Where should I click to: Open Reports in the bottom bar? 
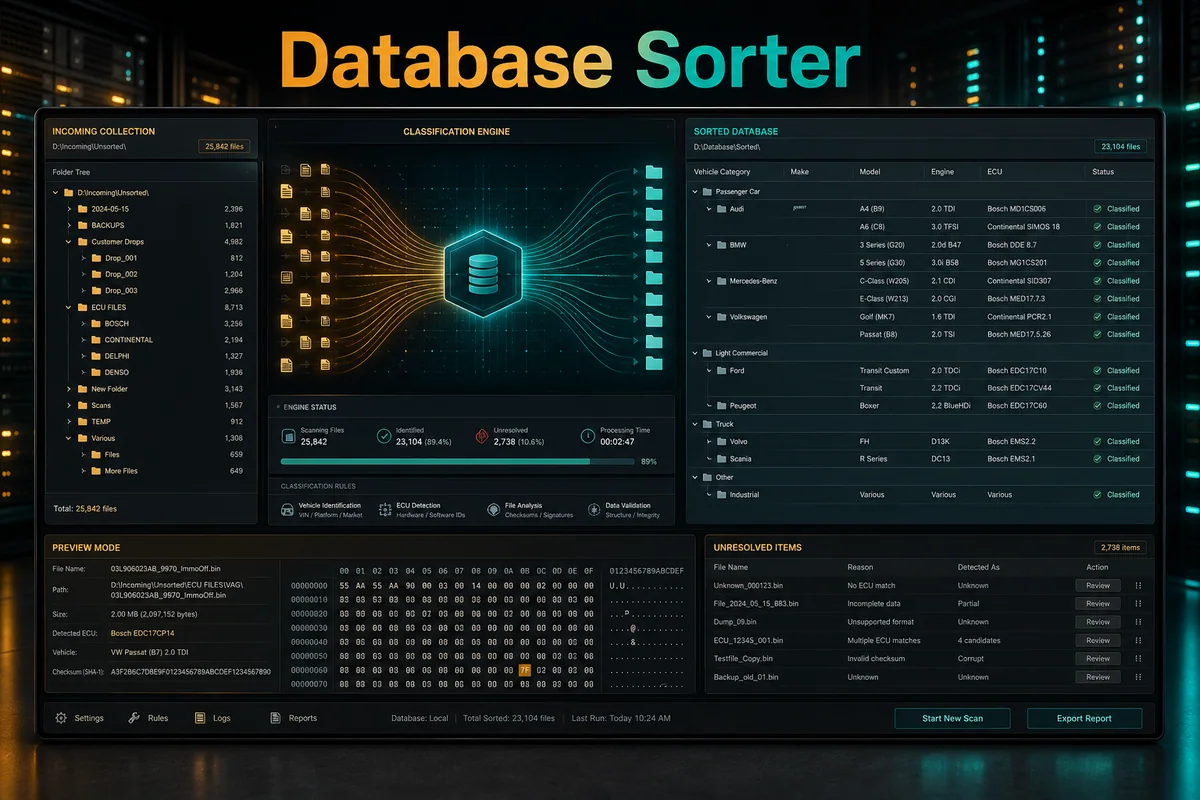pos(293,718)
